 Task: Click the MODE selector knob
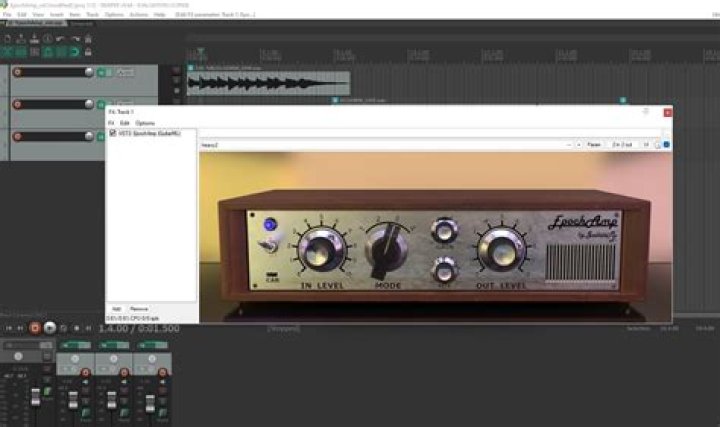click(x=387, y=251)
